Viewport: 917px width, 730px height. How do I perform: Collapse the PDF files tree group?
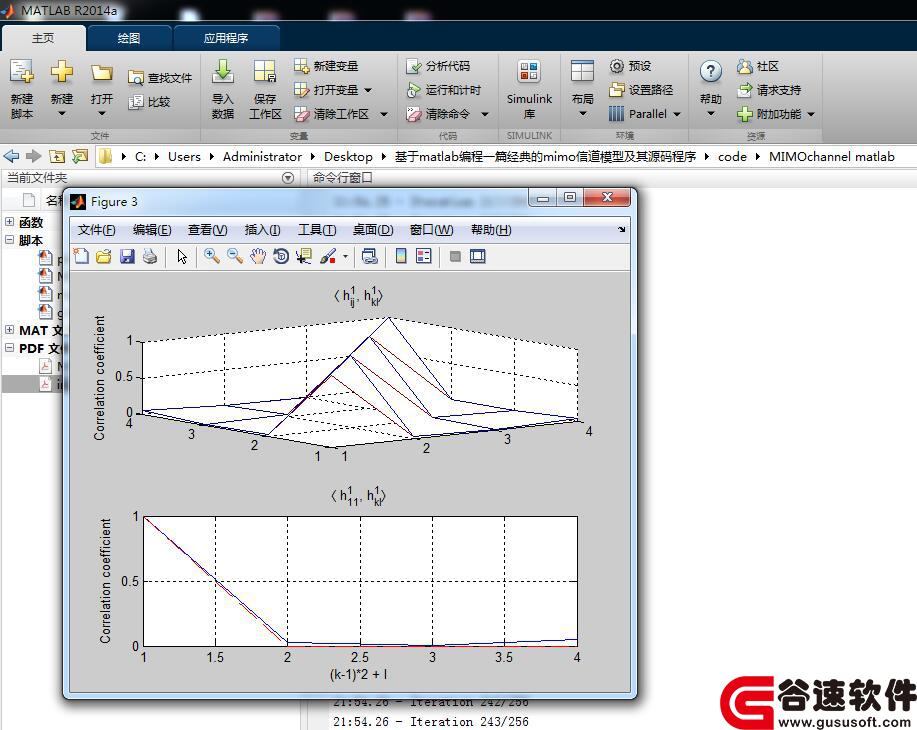[9, 347]
